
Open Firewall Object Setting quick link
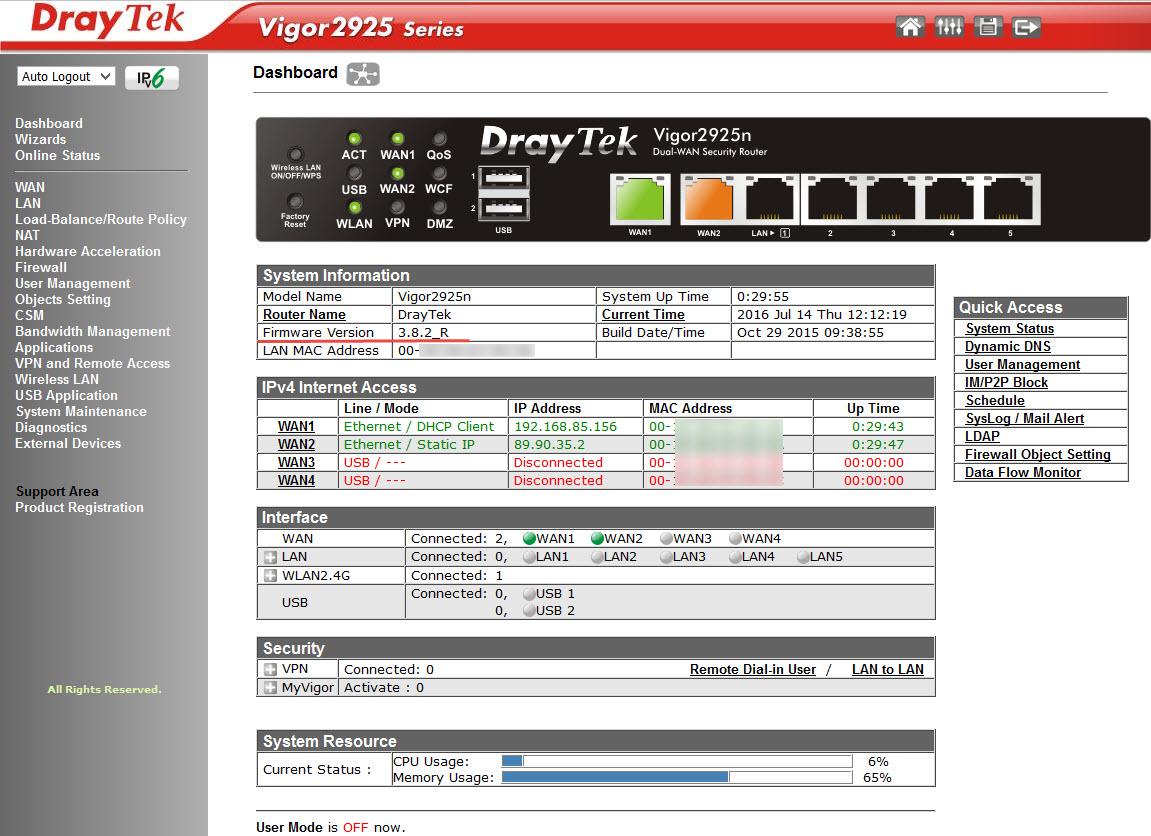pyautogui.click(x=1037, y=454)
